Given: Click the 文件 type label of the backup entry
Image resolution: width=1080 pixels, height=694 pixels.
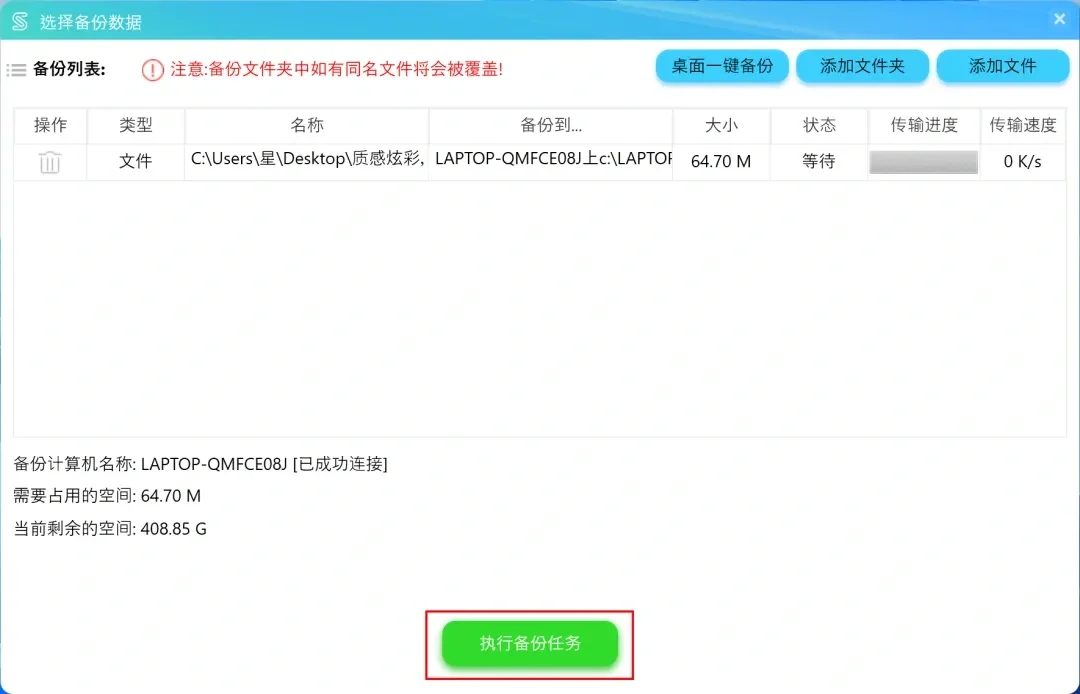Looking at the screenshot, I should click(x=135, y=161).
